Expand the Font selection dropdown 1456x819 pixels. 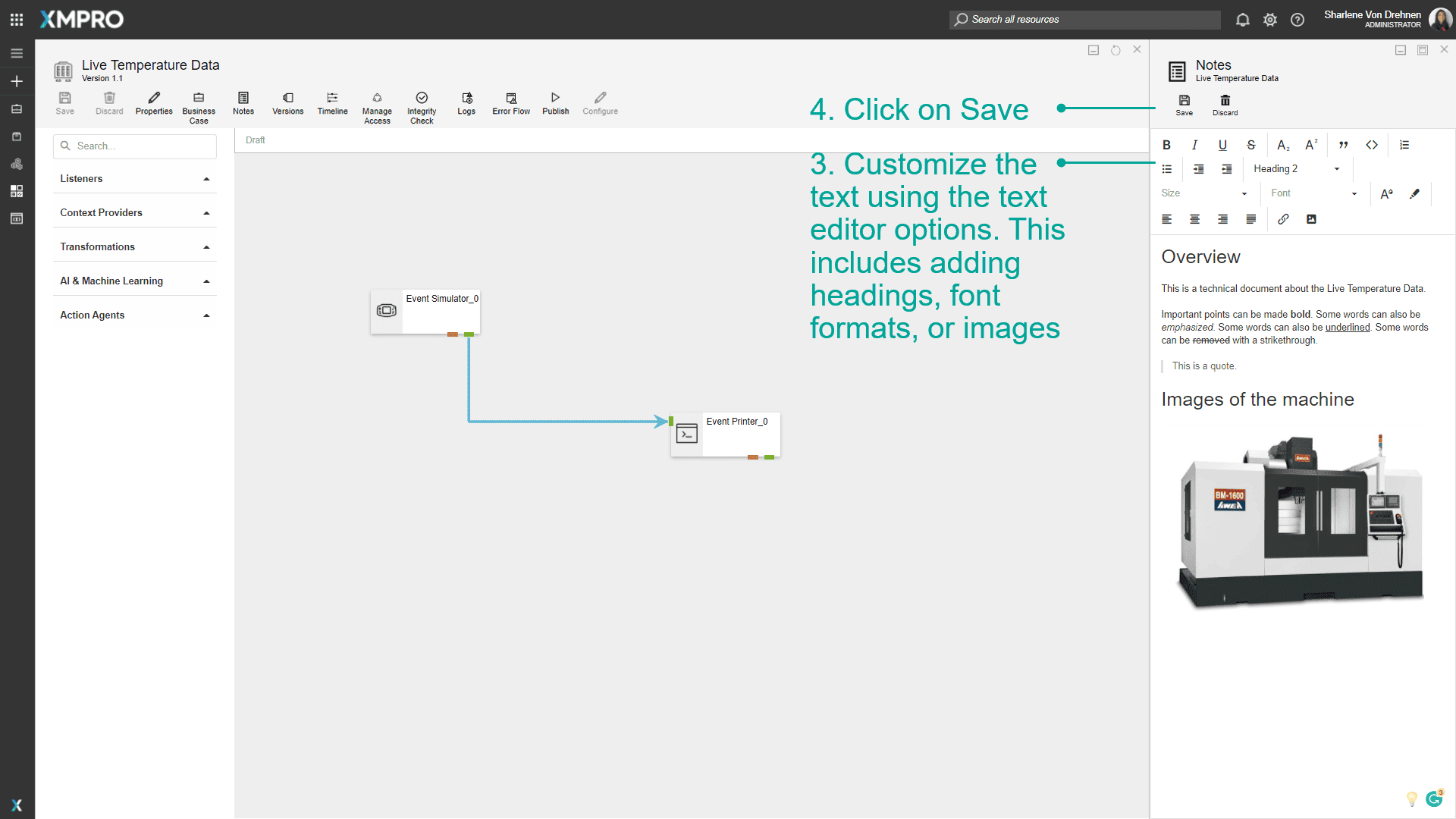click(1313, 193)
